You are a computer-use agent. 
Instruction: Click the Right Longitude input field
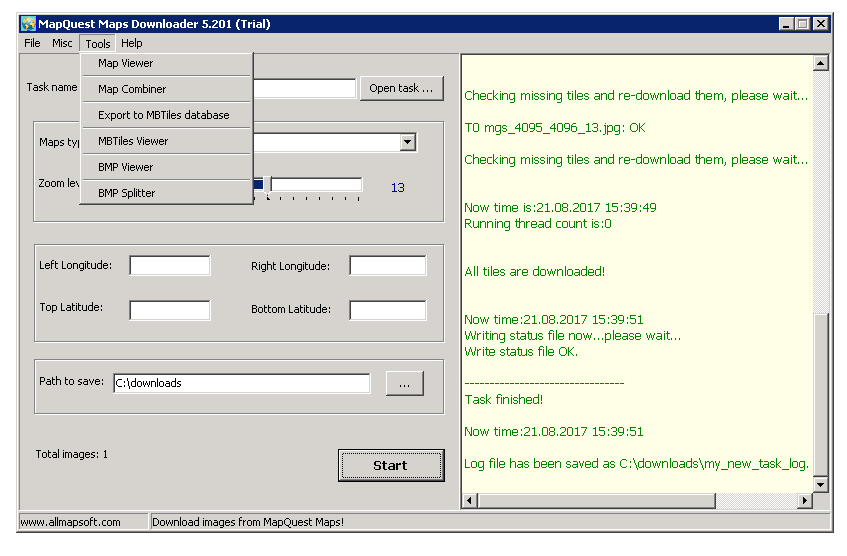pos(388,265)
